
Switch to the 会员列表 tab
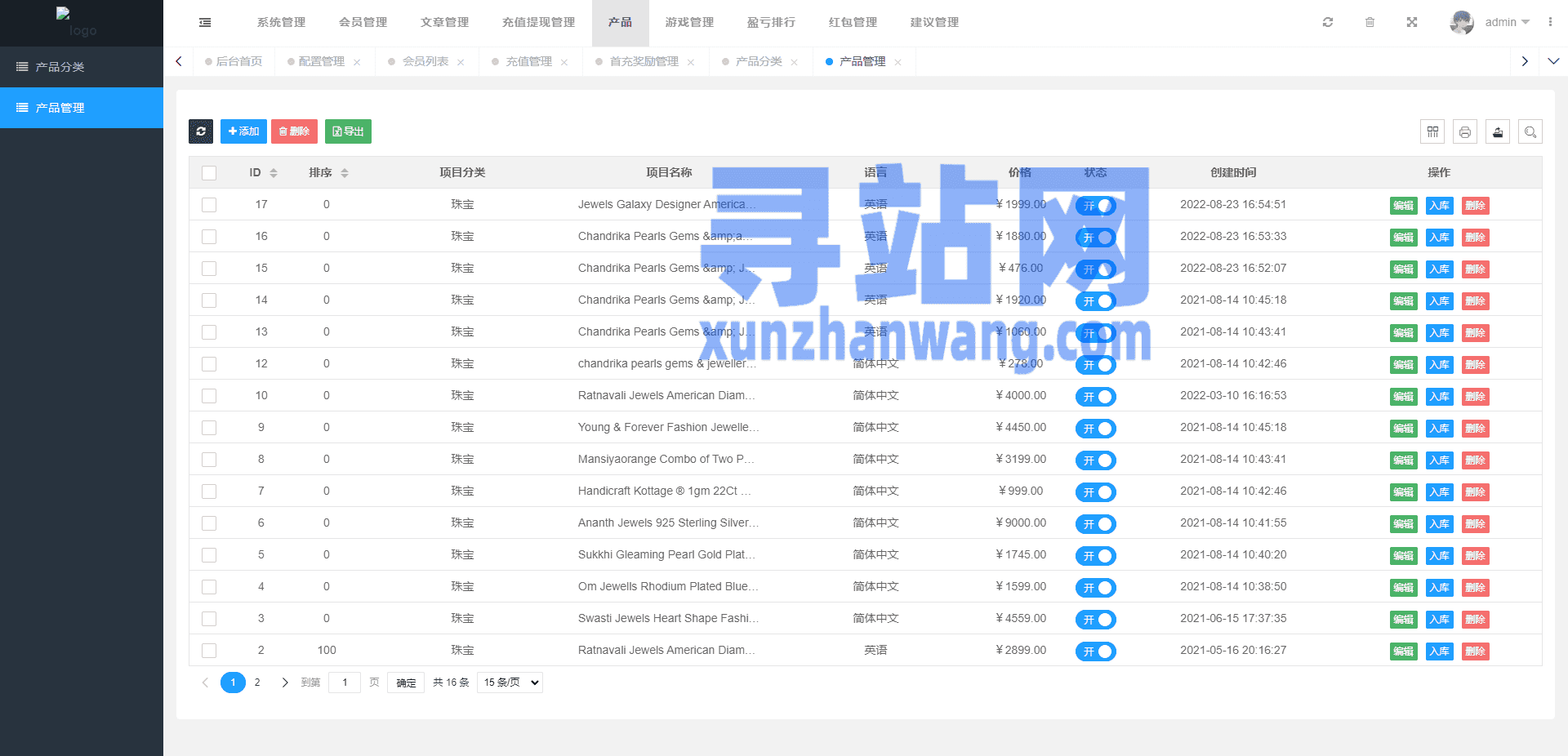point(425,62)
